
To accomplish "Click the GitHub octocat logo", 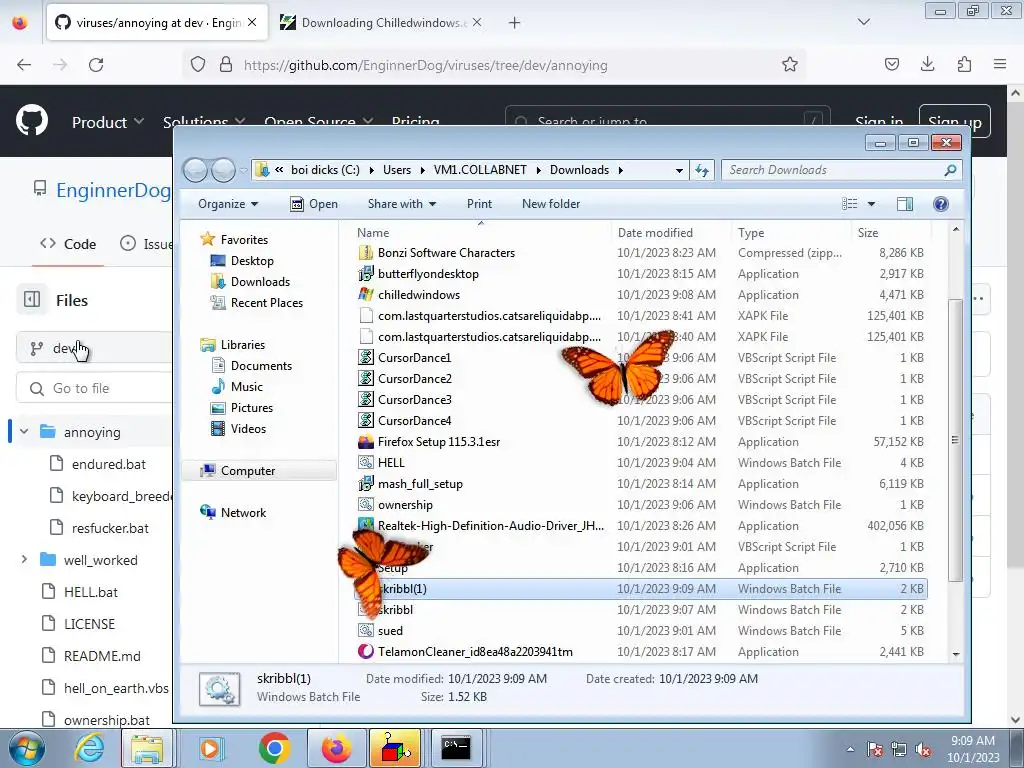I will point(32,120).
